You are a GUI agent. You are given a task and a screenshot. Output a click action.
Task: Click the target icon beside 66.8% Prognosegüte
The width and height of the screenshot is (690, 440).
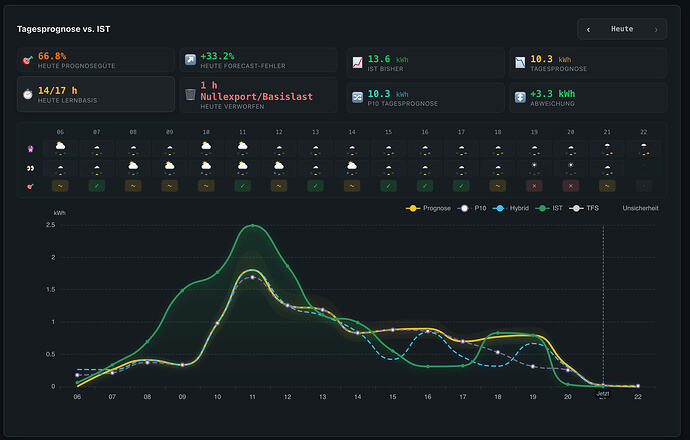27,60
